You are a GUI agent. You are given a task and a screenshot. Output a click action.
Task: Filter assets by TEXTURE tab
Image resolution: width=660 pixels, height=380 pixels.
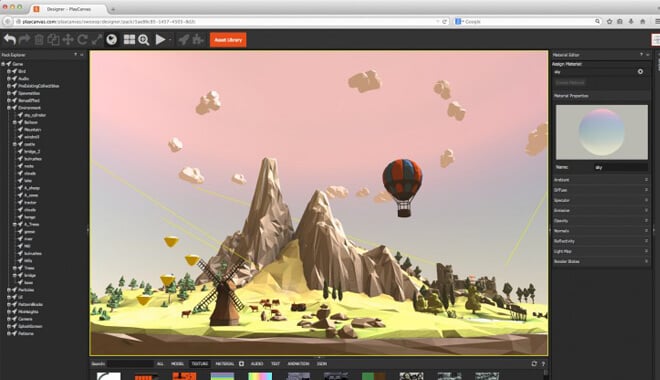click(x=200, y=364)
